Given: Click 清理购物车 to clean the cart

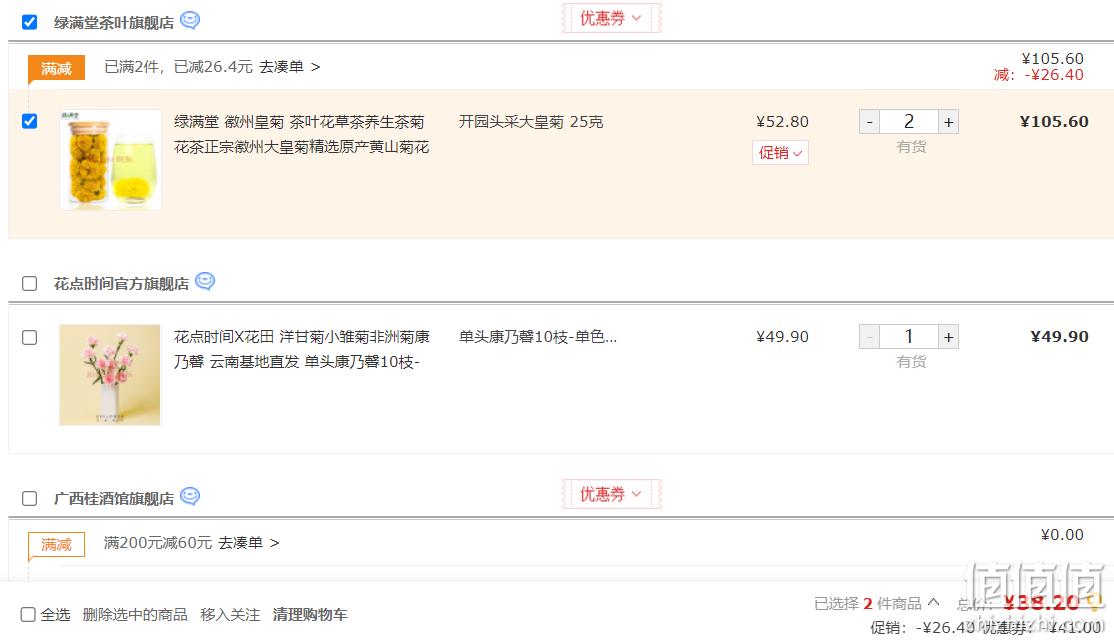Looking at the screenshot, I should click(x=310, y=615).
